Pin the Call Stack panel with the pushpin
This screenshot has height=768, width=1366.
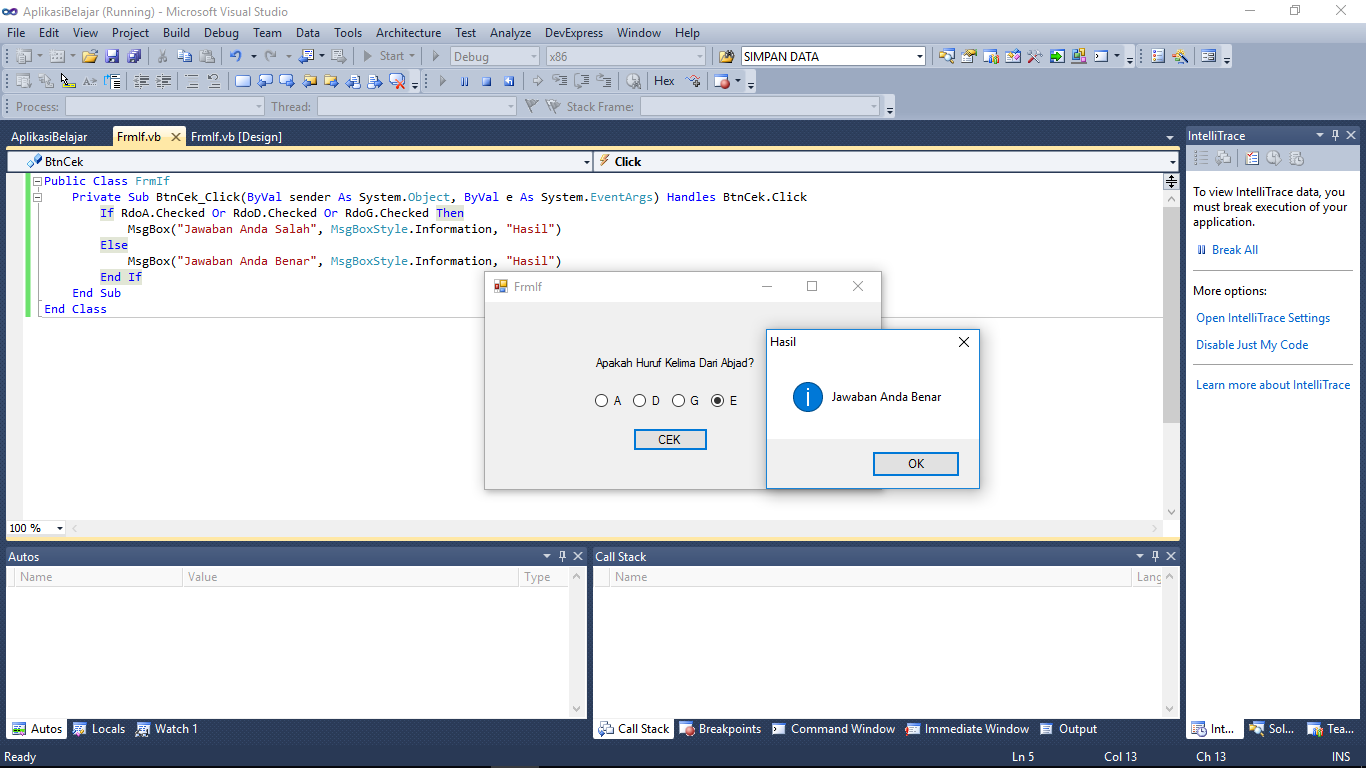pyautogui.click(x=1156, y=556)
